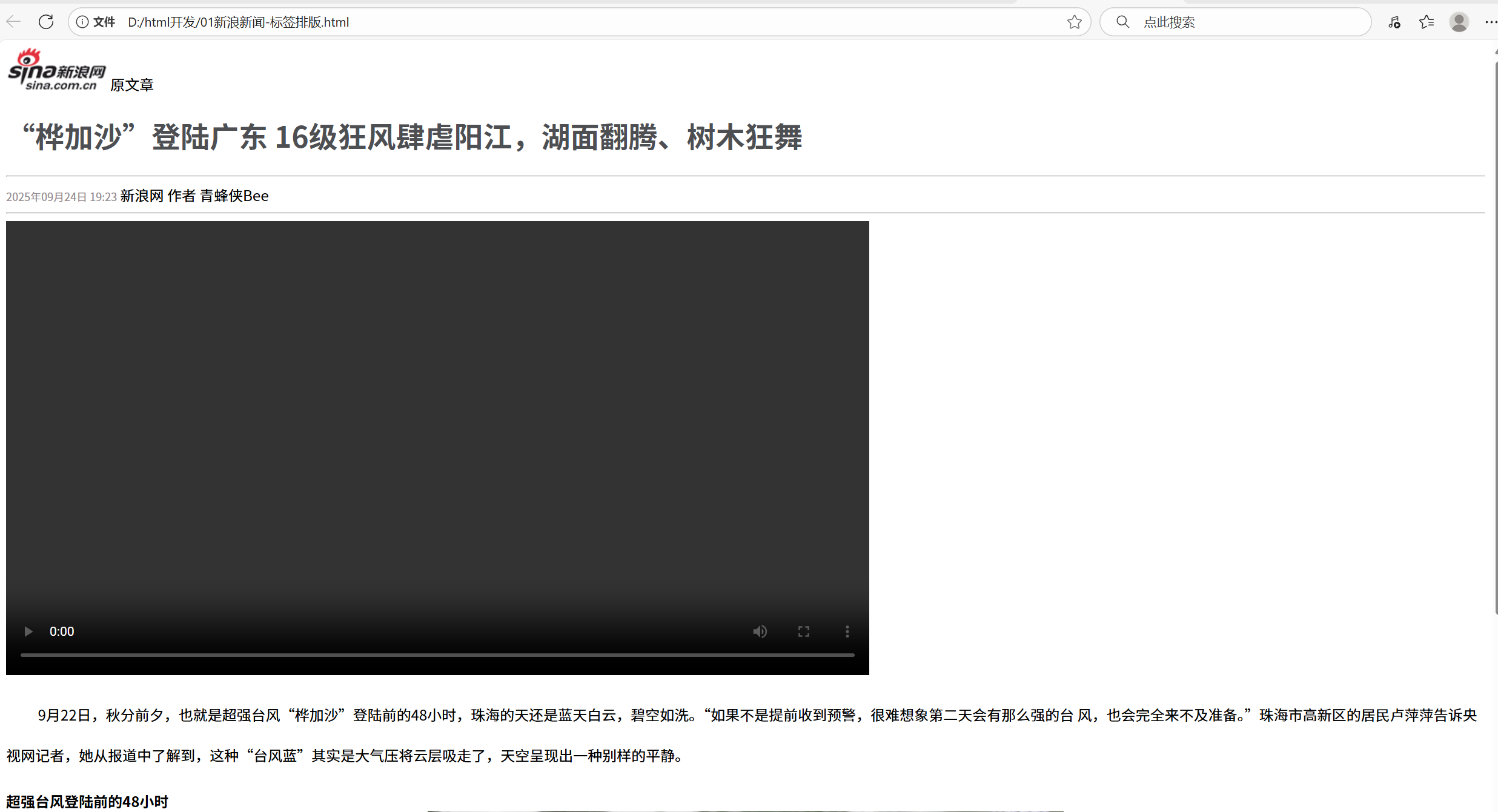Open the favorites list icon

pos(1427,22)
